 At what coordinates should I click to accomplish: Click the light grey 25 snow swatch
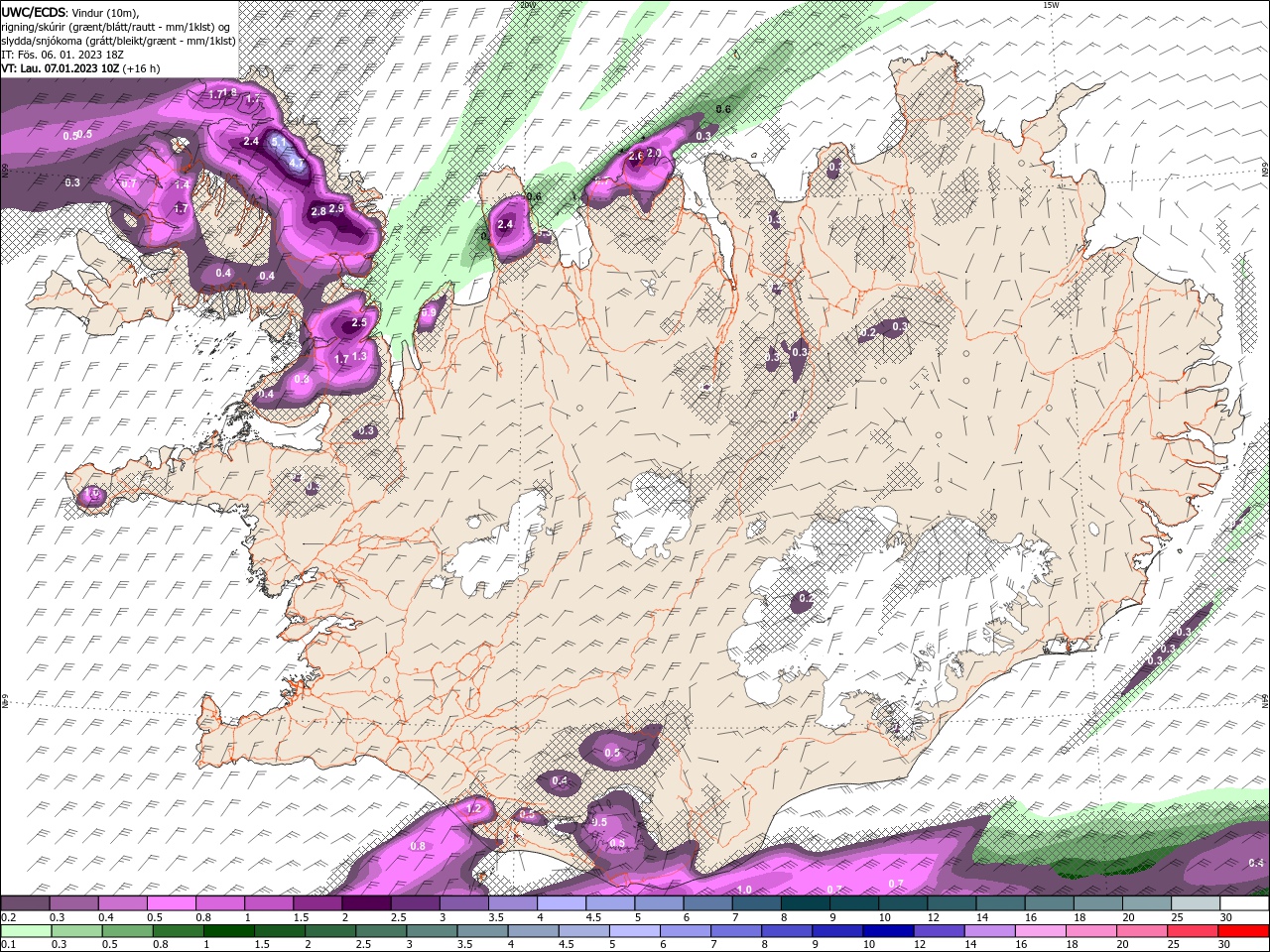(1196, 903)
